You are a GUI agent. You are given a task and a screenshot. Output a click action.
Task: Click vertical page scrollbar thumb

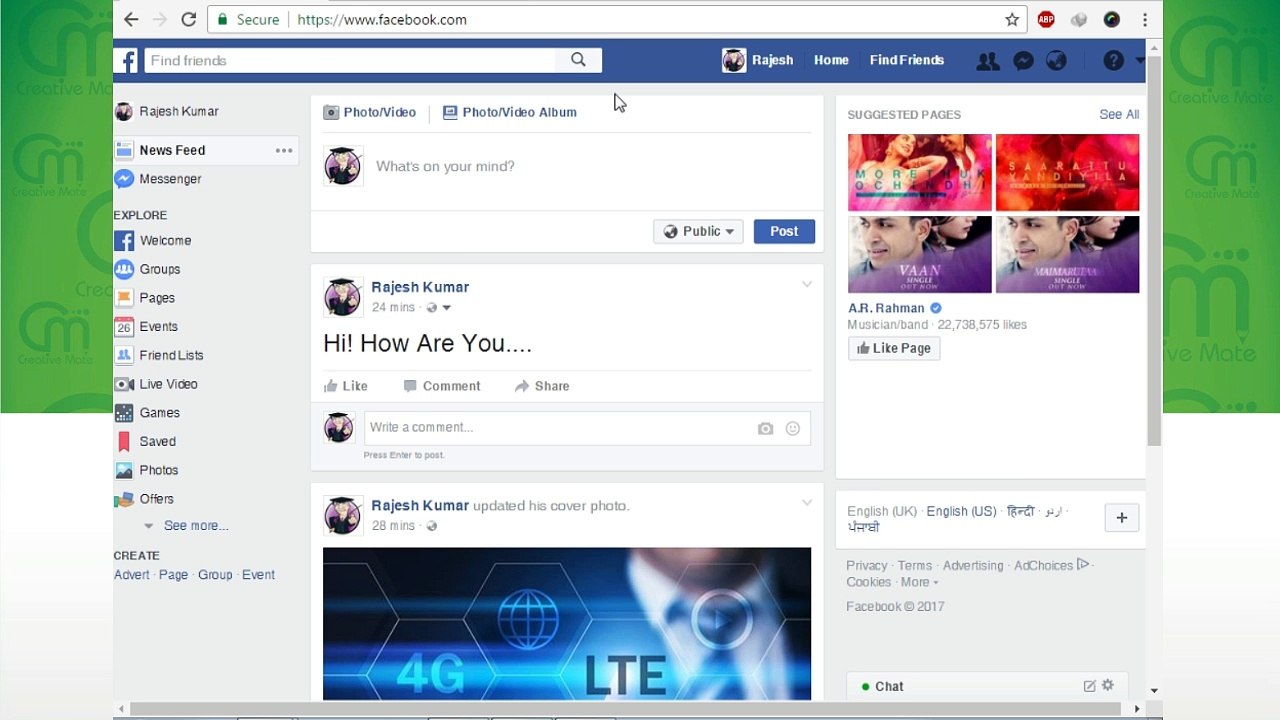pyautogui.click(x=1154, y=250)
